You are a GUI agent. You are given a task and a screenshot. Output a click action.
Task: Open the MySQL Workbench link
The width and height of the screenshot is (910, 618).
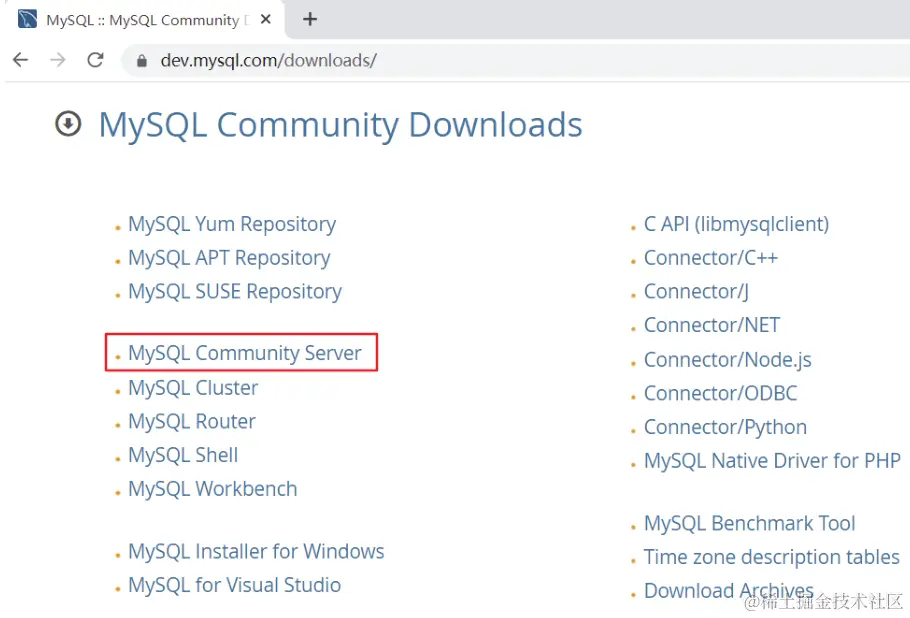point(212,489)
